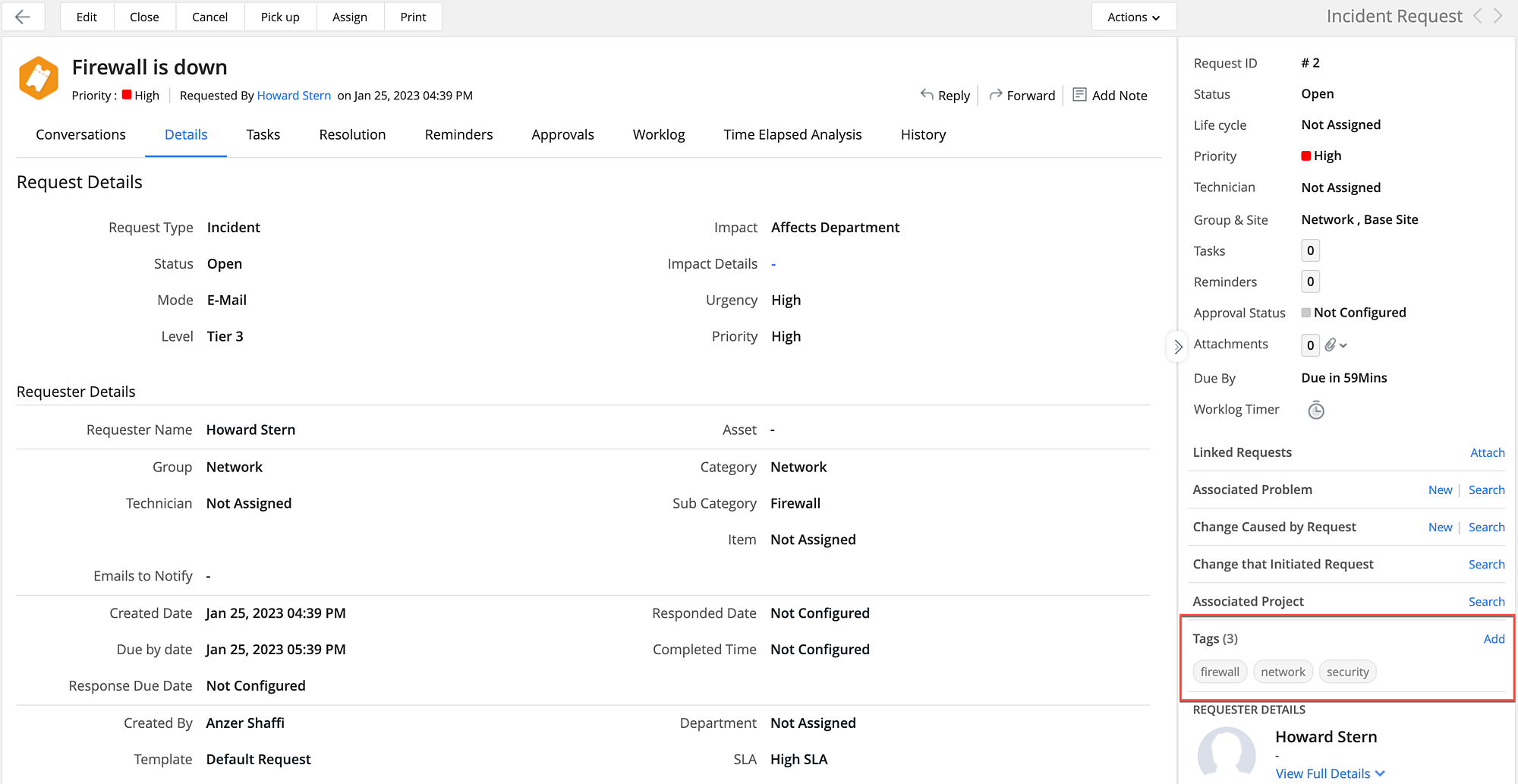The height and width of the screenshot is (784, 1518).
Task: Click the 'Affects Department' impact value
Action: pyautogui.click(x=836, y=227)
